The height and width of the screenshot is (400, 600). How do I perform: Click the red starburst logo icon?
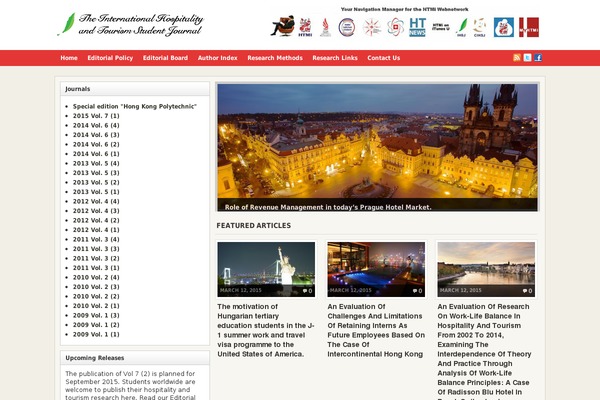coord(372,27)
